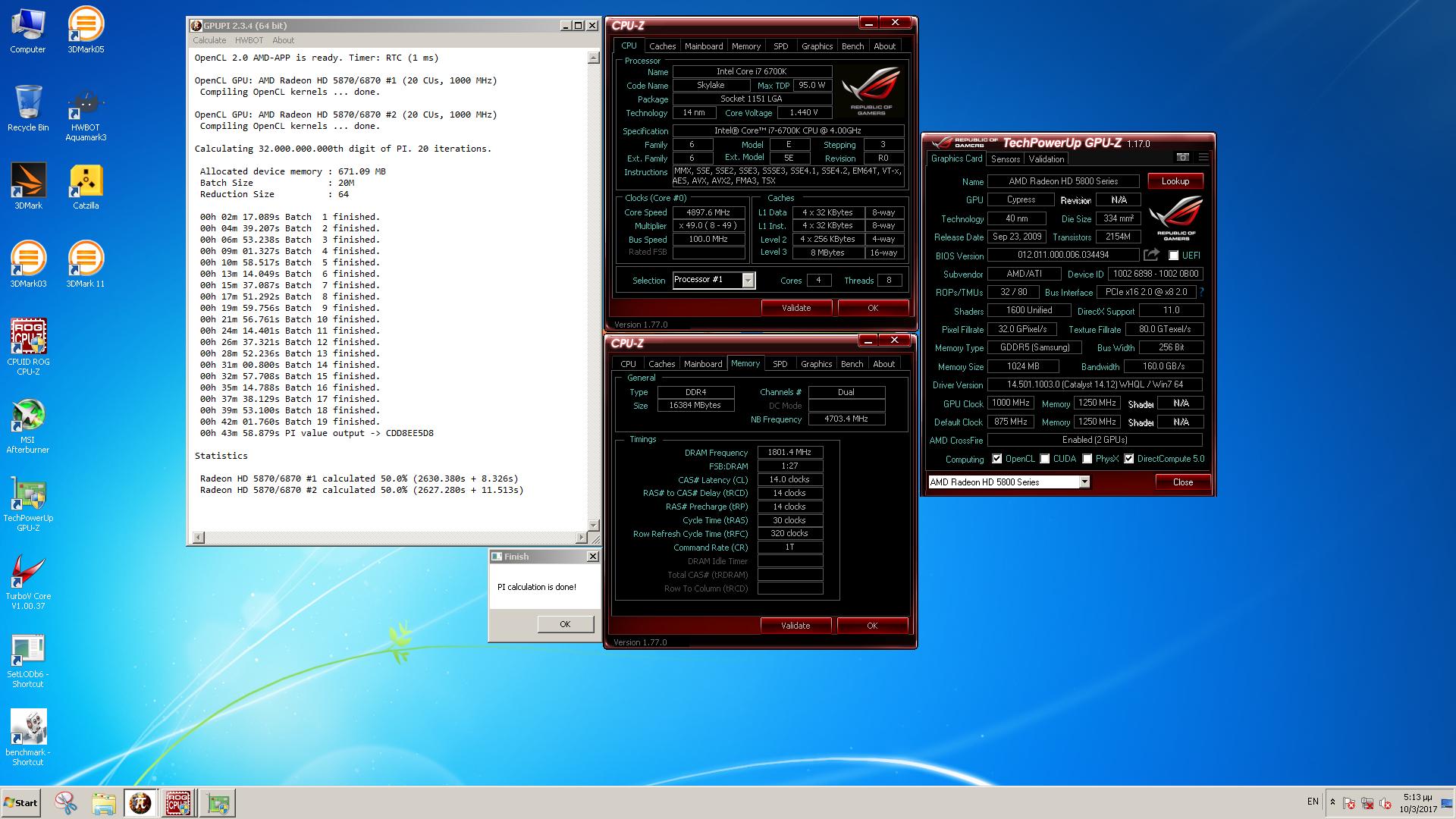Take a GPU-Z screenshot with camera icon
The image size is (1456, 819).
pos(1182,158)
